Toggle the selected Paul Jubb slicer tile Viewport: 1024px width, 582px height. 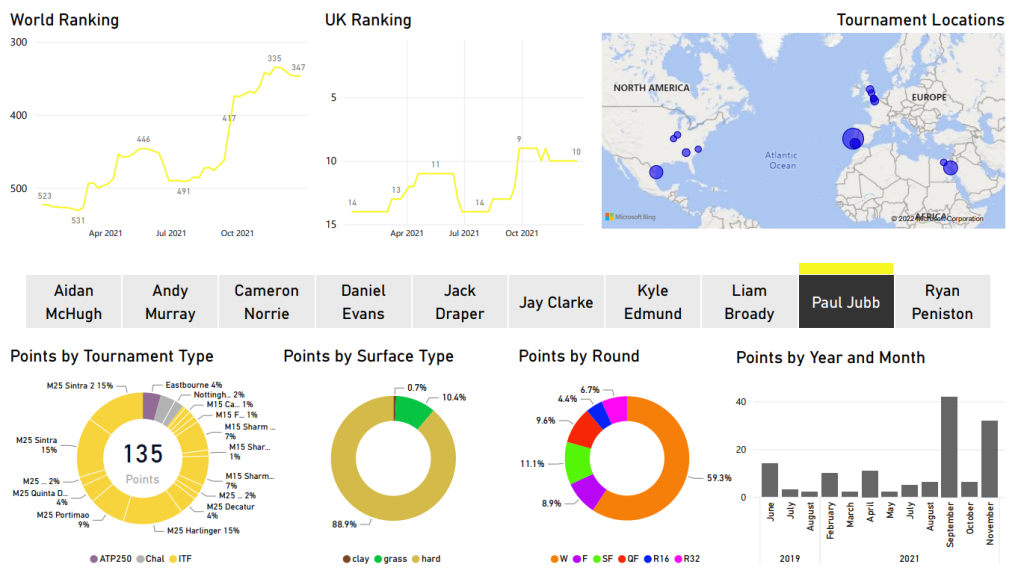[x=845, y=302]
